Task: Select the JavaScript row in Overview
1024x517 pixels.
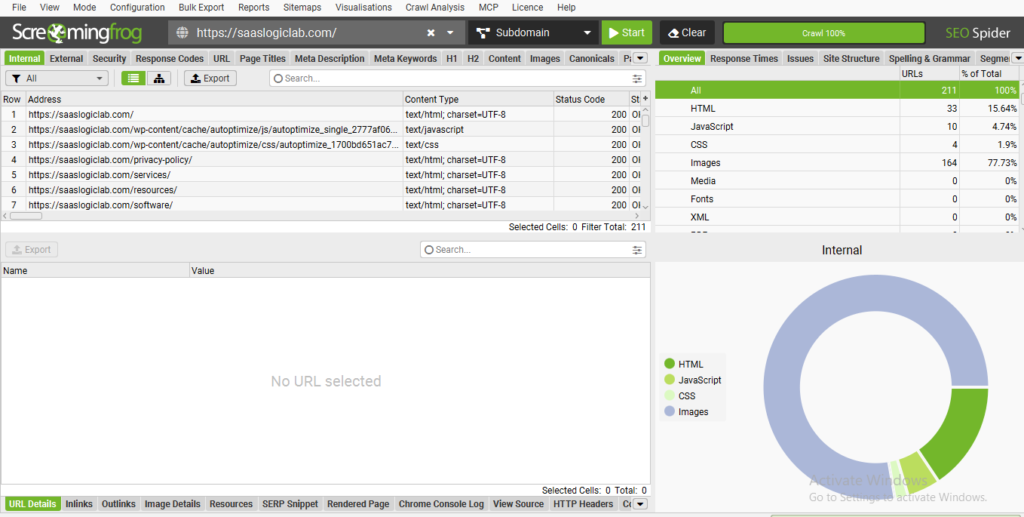Action: (837, 127)
